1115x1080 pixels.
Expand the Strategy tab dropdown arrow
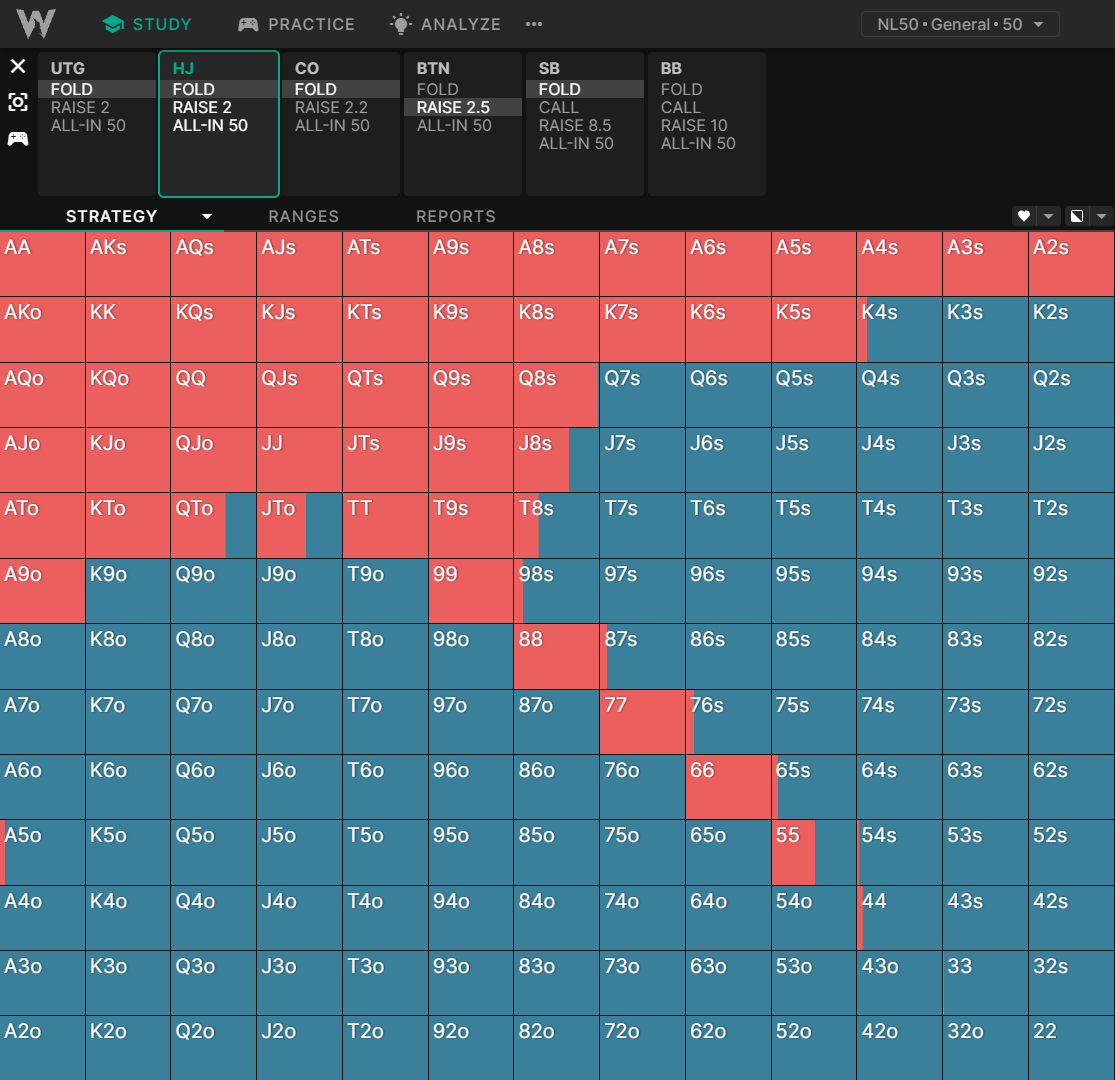tap(207, 216)
